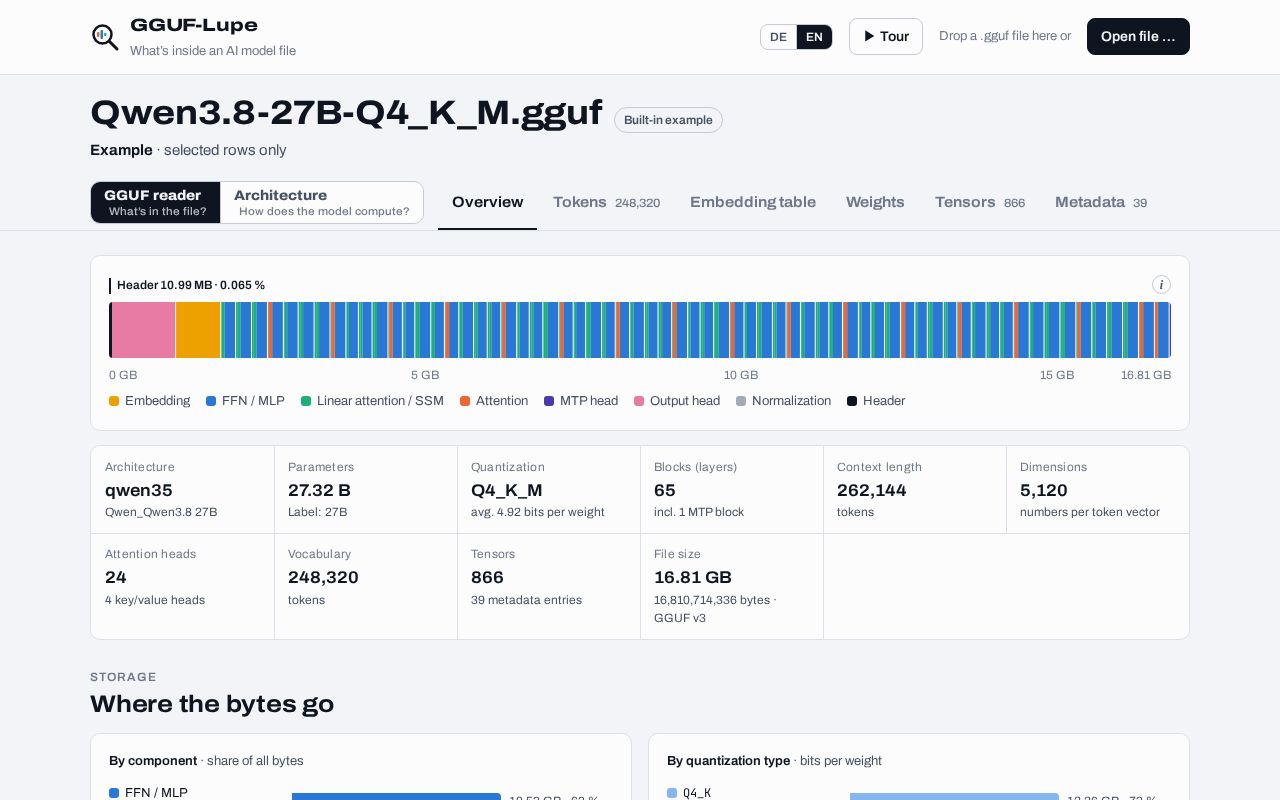
Task: Click the Dimensions value 5,120
Action: point(1044,490)
